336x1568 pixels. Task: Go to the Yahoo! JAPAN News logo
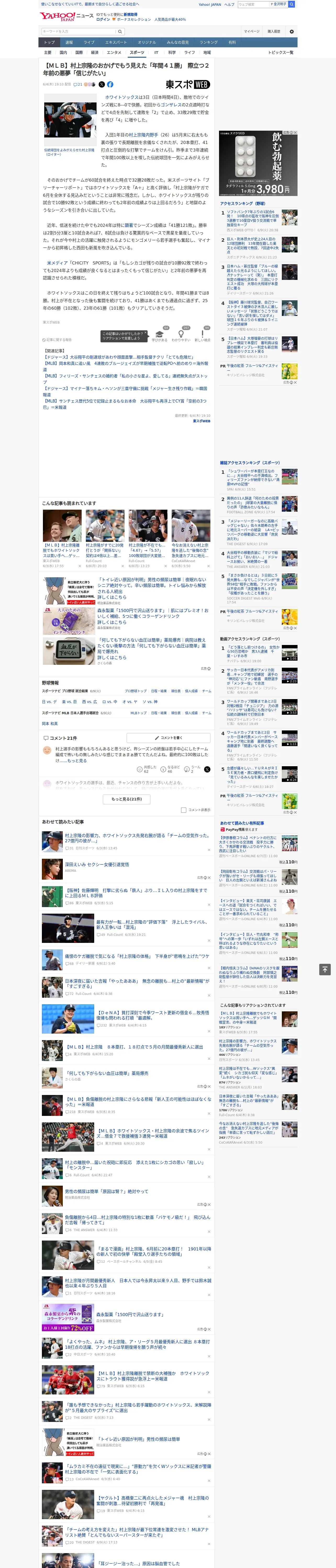(66, 16)
